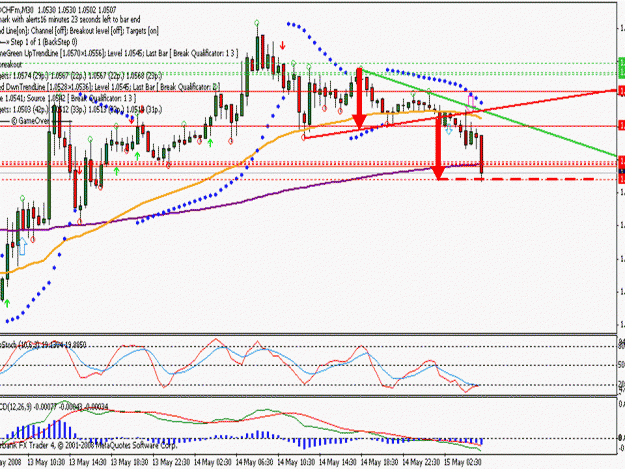Click the 'Breakout level [off]' status text
This screenshot has height=469, width=625.
97,31
